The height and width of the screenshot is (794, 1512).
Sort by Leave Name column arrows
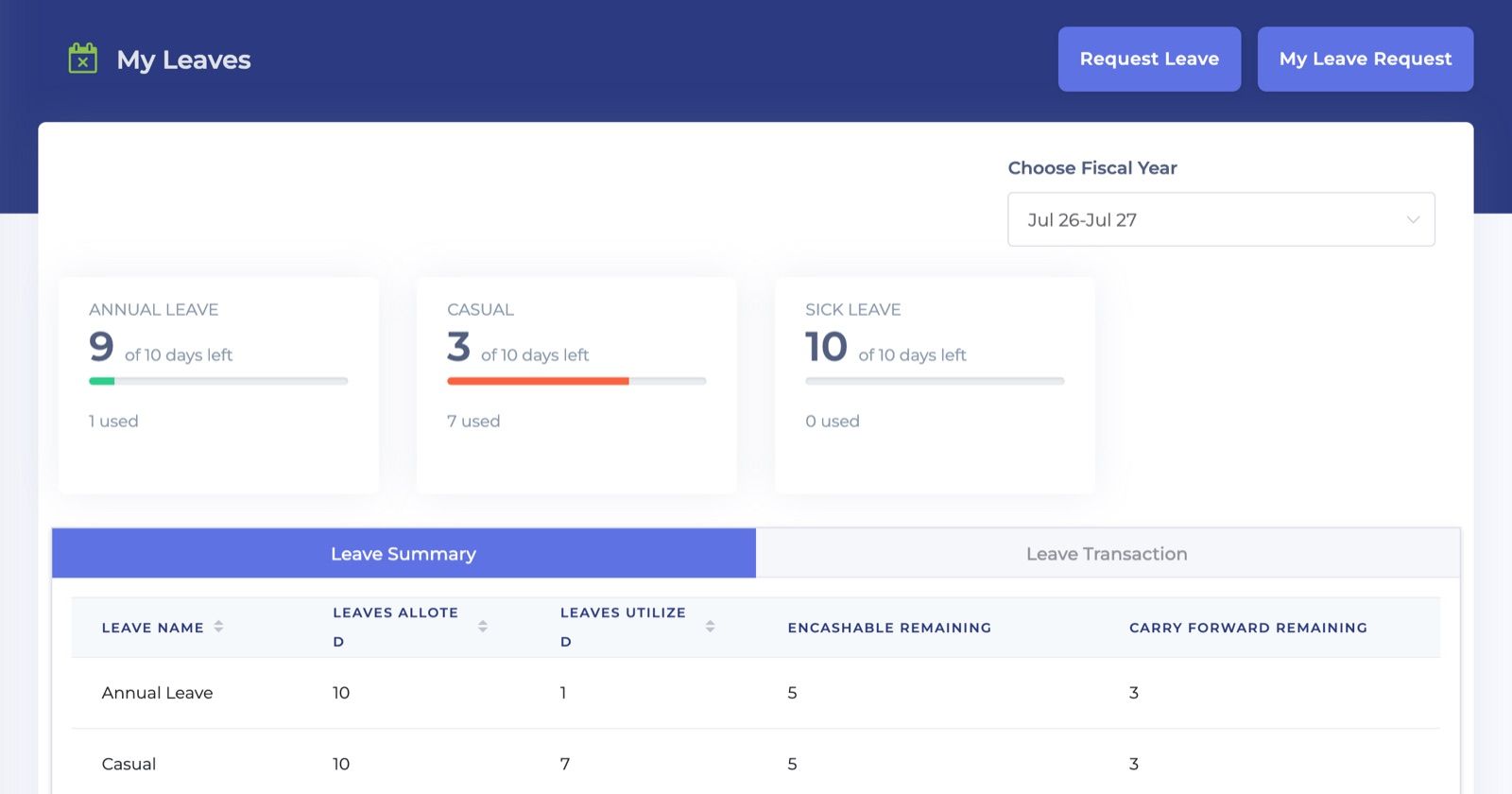tap(218, 627)
